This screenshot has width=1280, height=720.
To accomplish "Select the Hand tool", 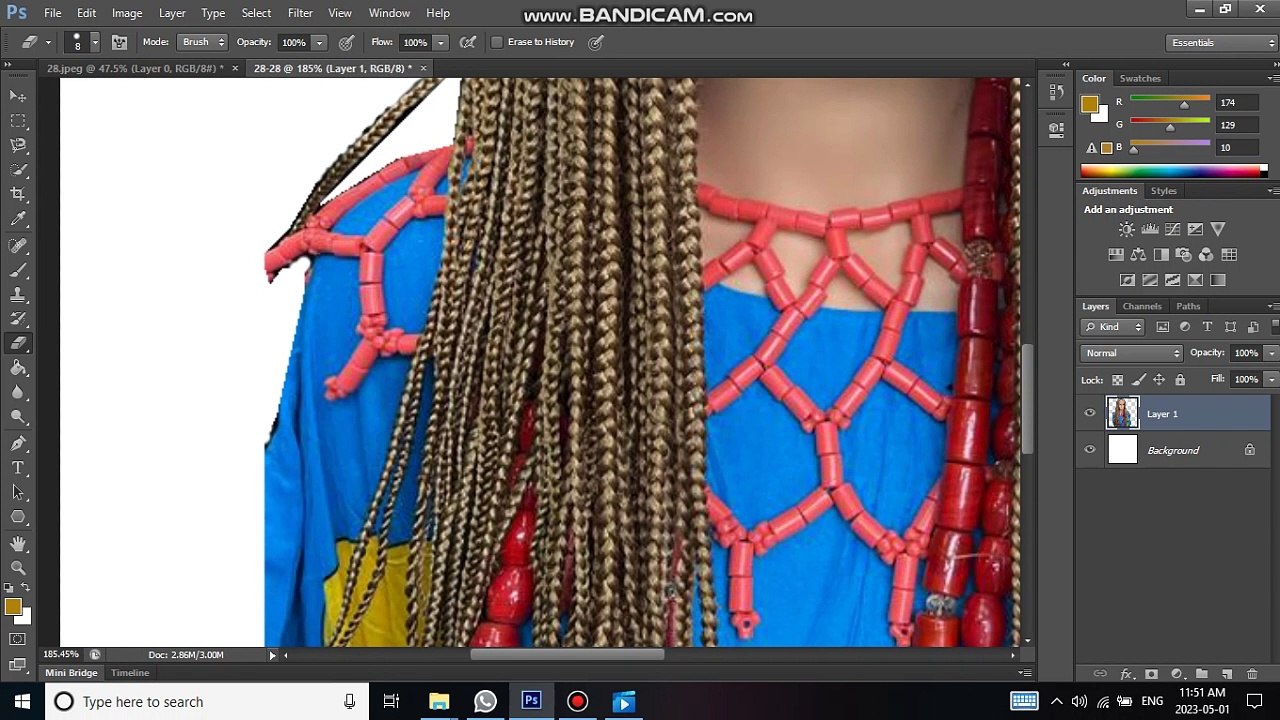I will [x=18, y=543].
